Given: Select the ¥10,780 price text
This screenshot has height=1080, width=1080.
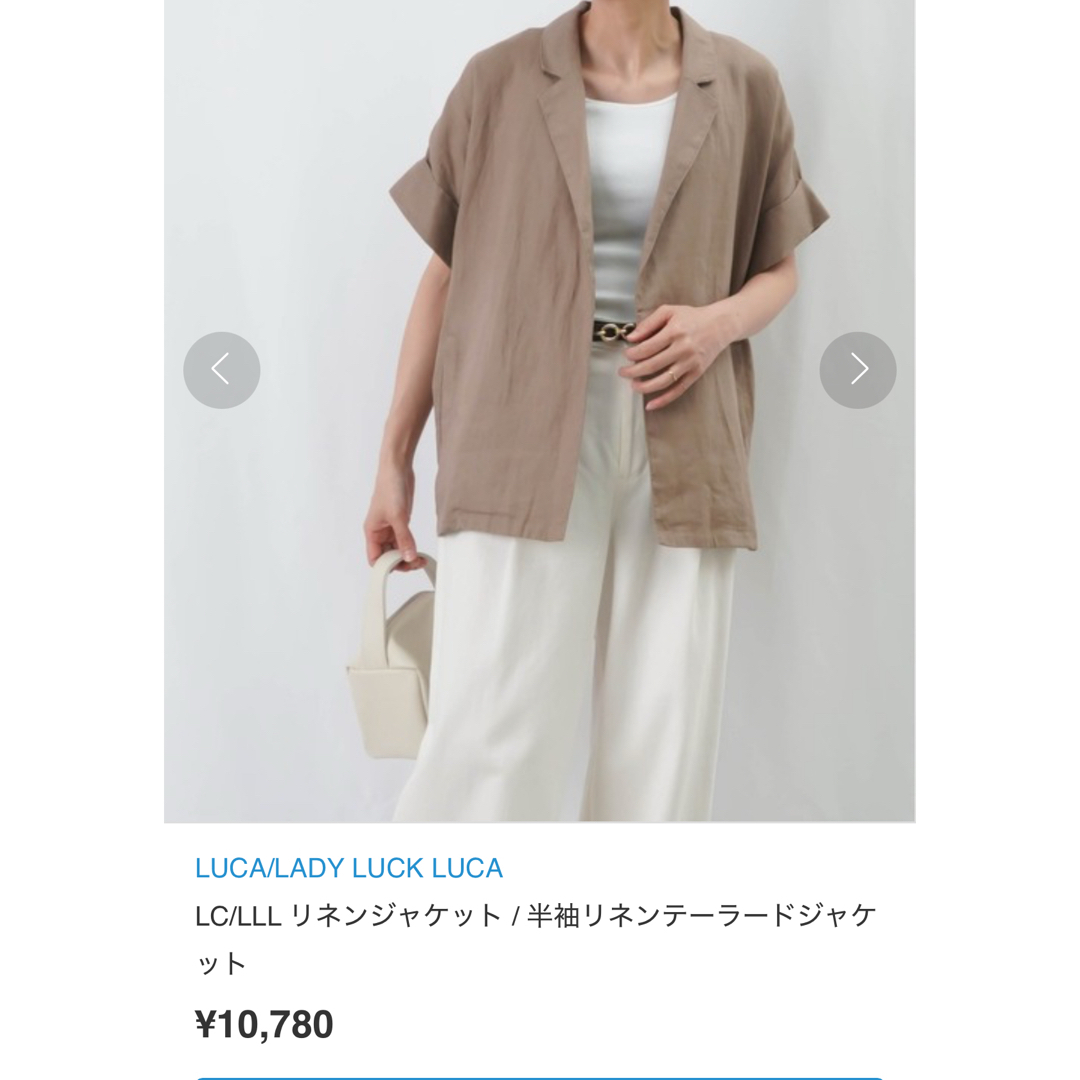Looking at the screenshot, I should (x=264, y=1024).
